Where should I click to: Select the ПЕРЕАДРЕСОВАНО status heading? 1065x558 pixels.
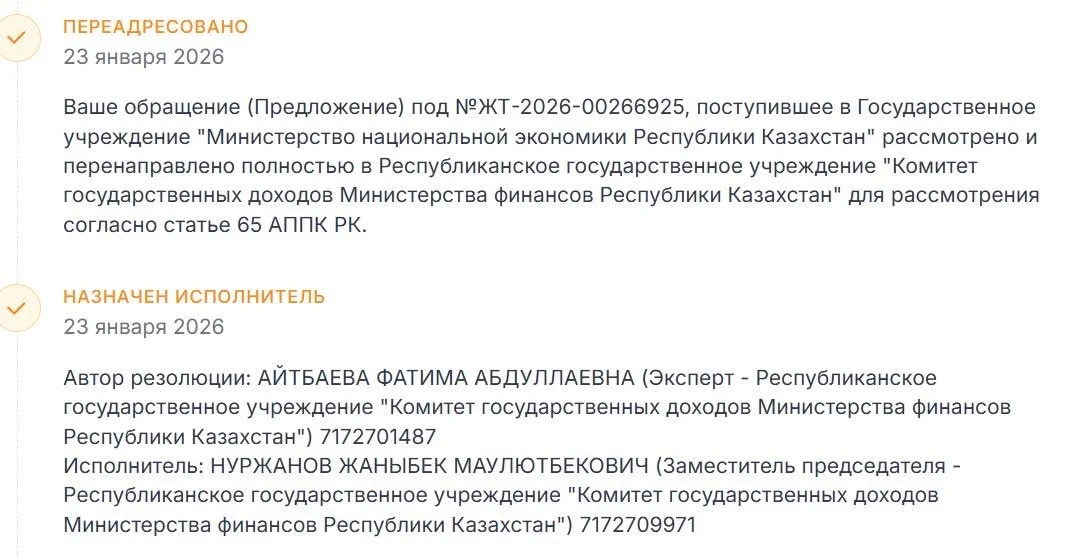pos(155,27)
